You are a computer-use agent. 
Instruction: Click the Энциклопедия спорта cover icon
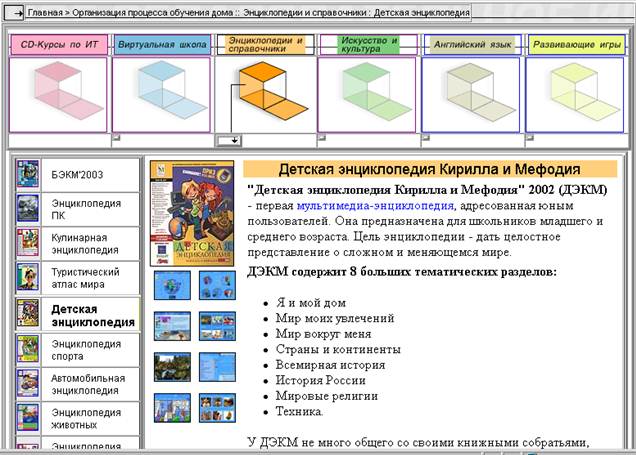click(x=28, y=349)
